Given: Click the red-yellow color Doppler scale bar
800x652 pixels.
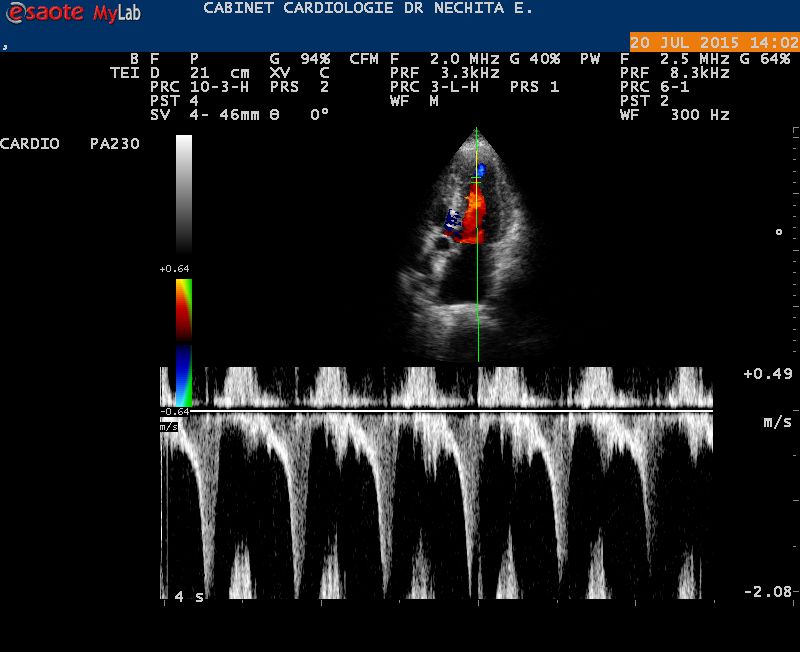Looking at the screenshot, I should coord(184,310).
